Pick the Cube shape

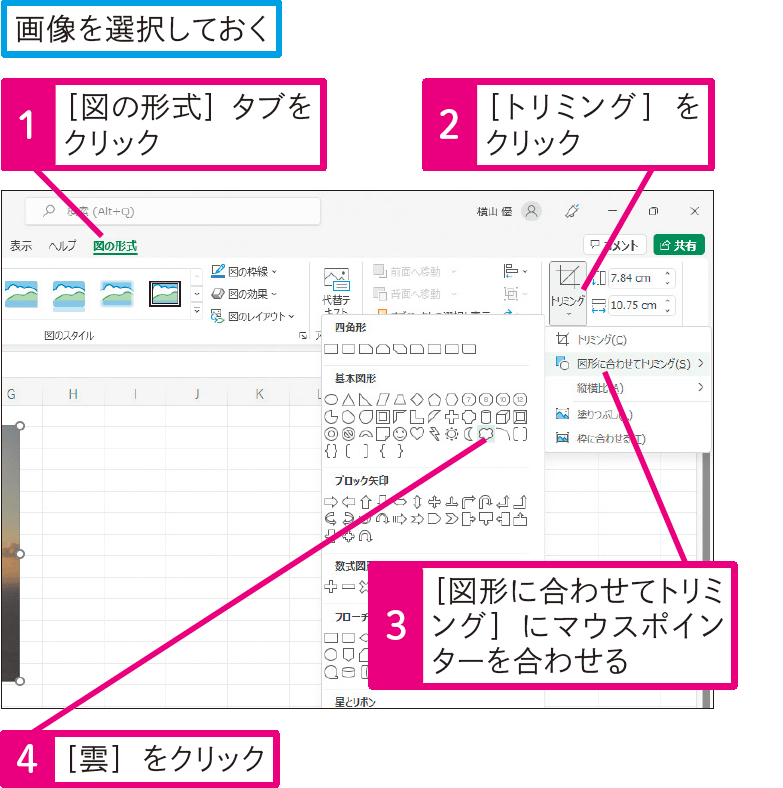pyautogui.click(x=503, y=417)
